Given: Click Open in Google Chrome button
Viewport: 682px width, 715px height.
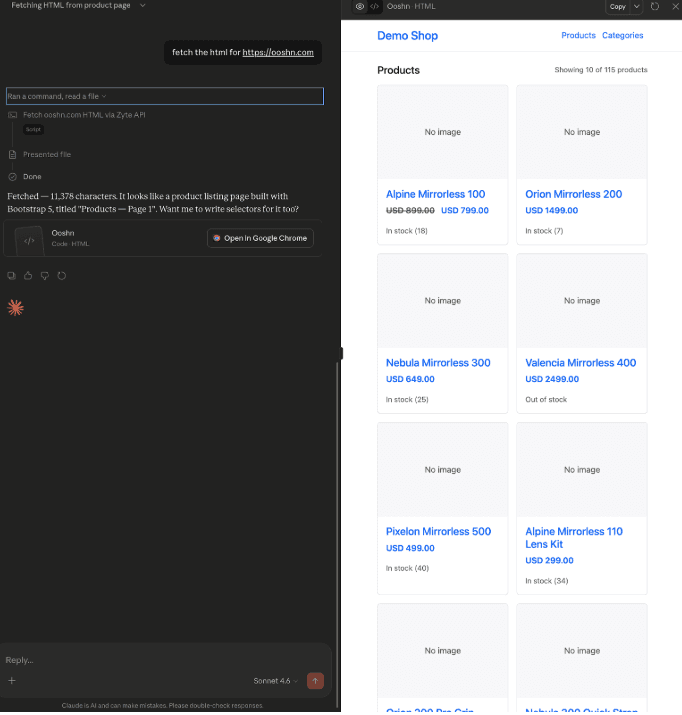Looking at the screenshot, I should coord(260,238).
